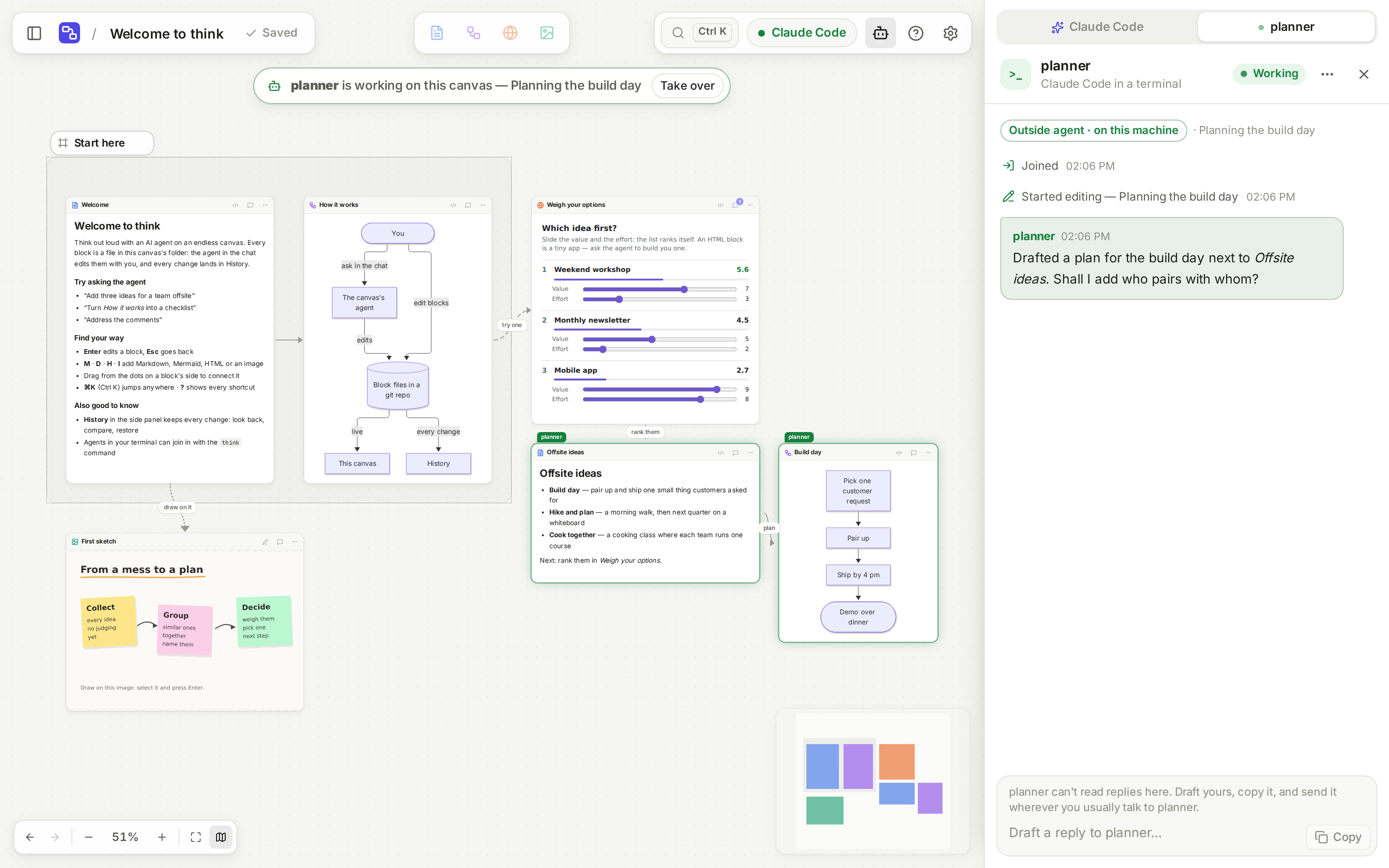Open comments on the Build day block
This screenshot has width=1389, height=868.
tap(914, 452)
